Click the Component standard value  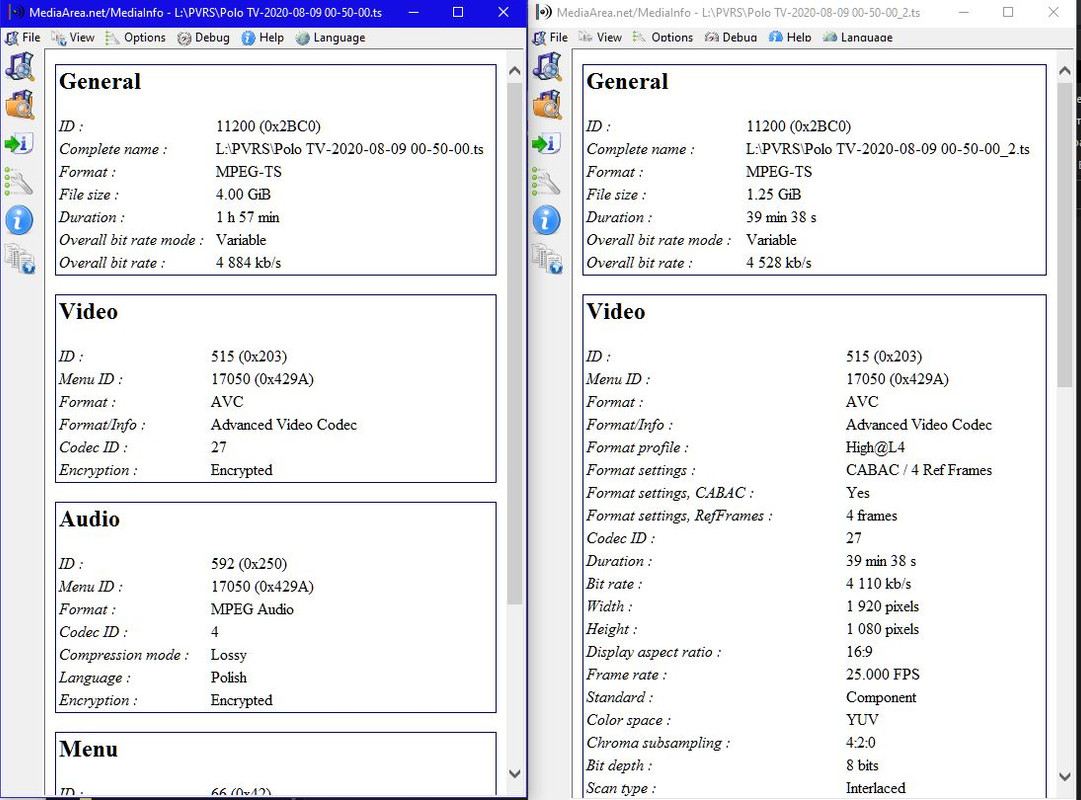tap(881, 697)
